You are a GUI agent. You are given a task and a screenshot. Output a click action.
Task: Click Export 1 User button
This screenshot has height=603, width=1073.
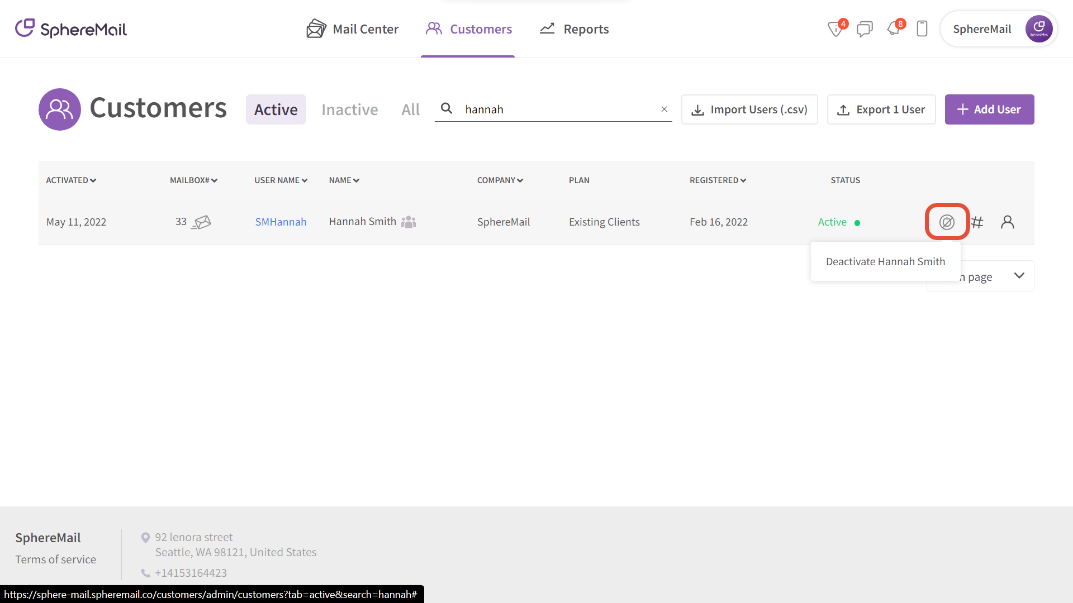[x=881, y=110]
